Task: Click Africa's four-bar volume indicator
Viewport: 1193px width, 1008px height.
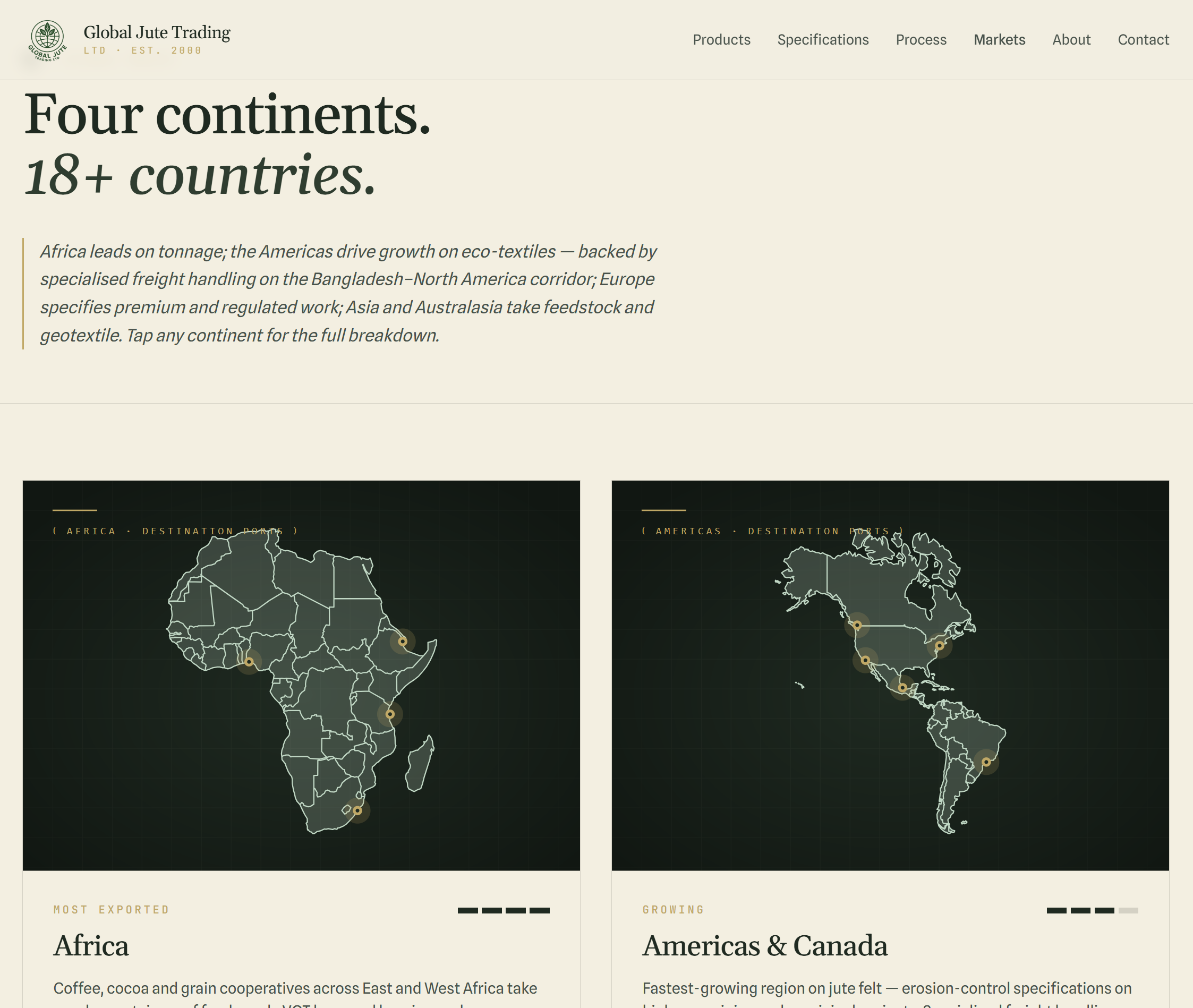Action: pyautogui.click(x=504, y=910)
